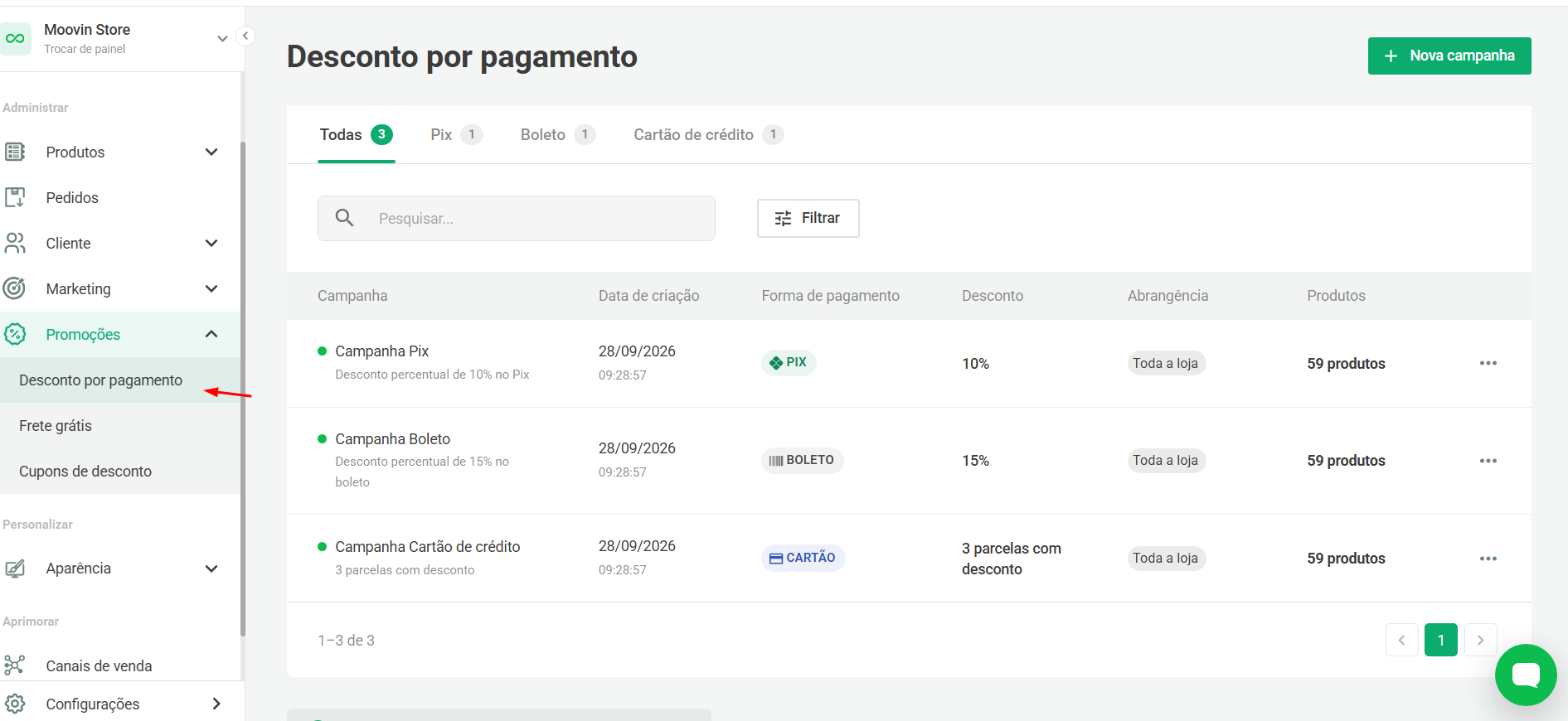
Task: Click the Aparência edit icon
Action: tap(15, 569)
